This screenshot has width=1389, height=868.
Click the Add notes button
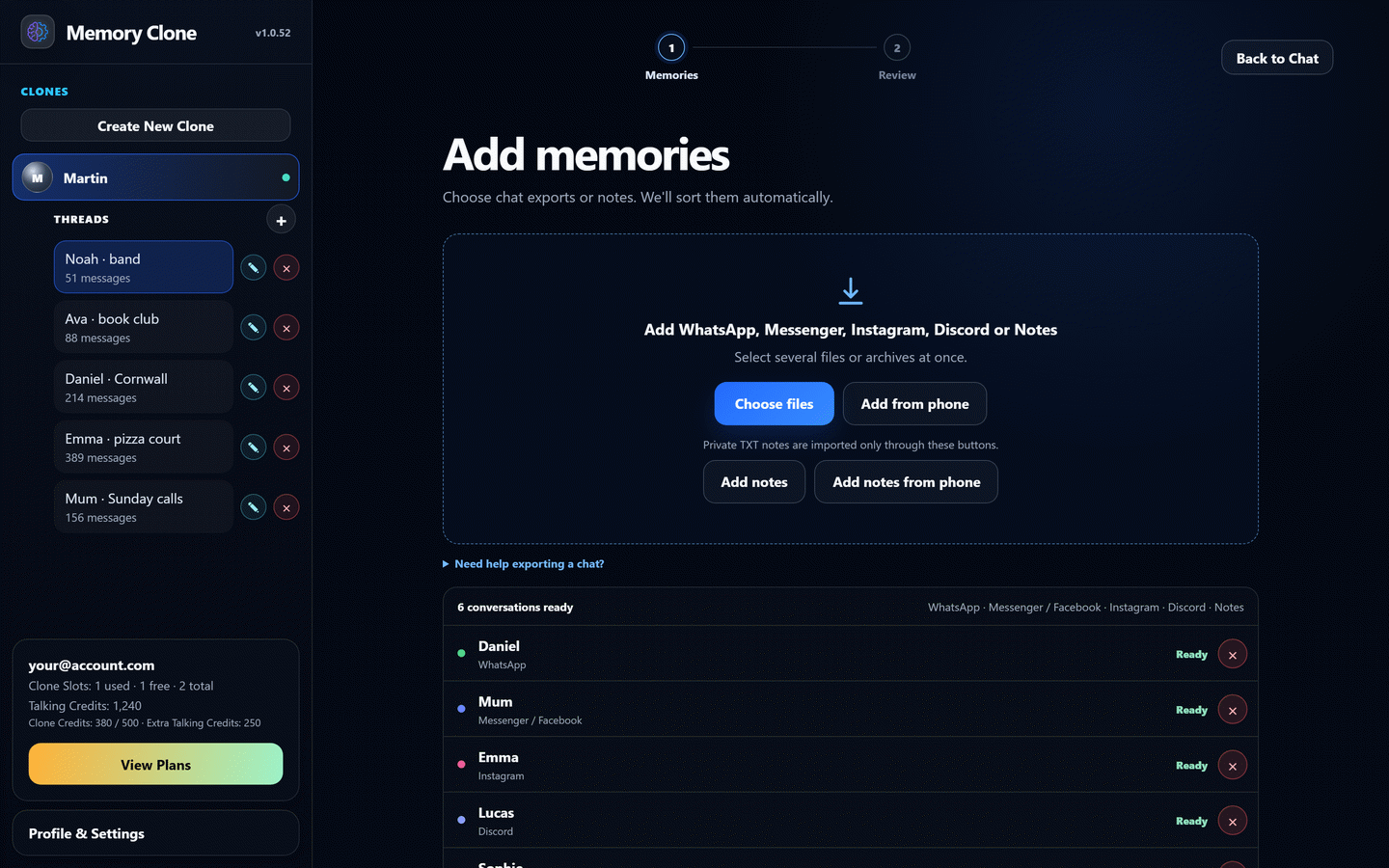tap(754, 482)
